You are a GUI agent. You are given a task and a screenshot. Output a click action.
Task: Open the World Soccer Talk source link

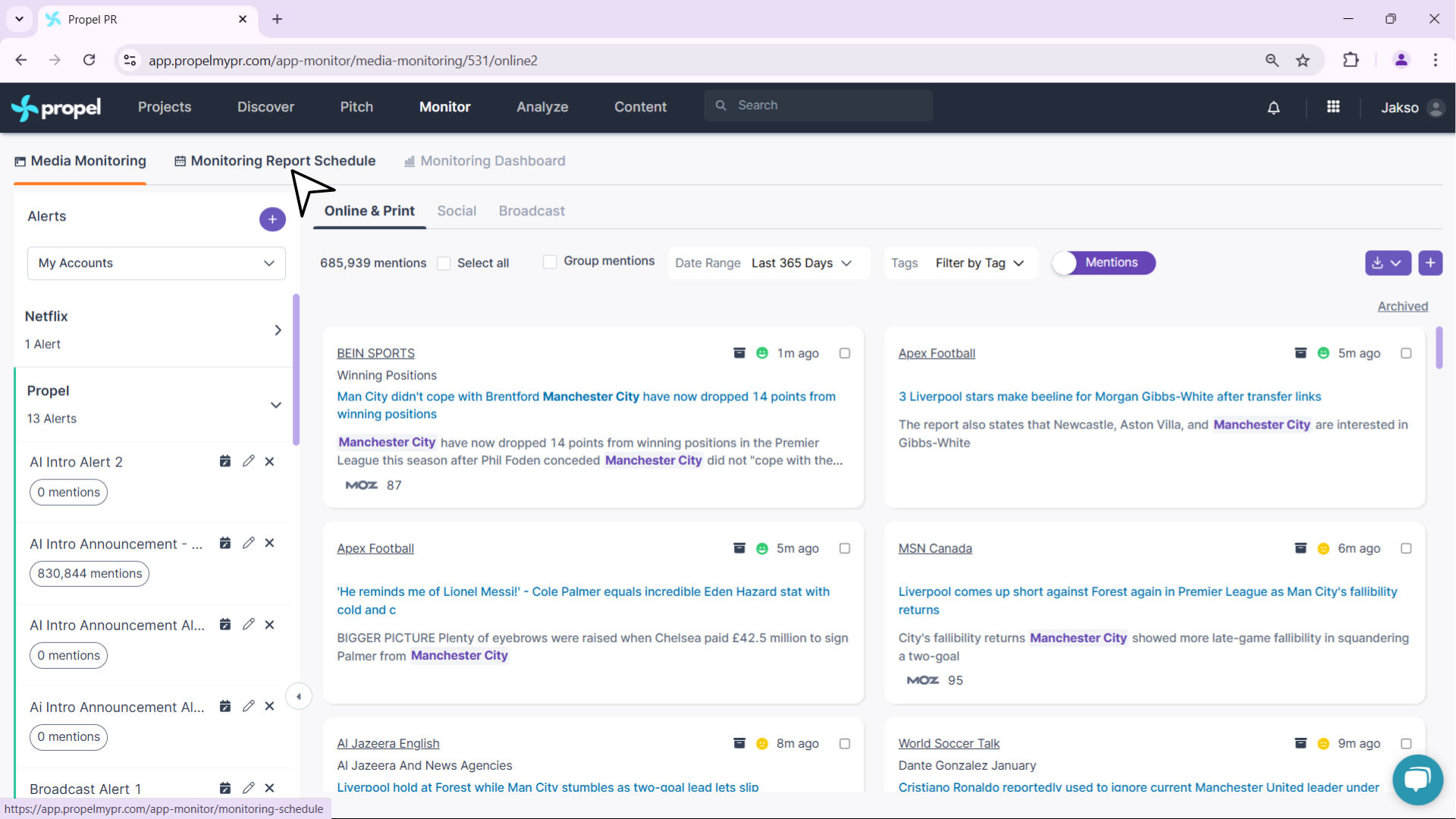[x=949, y=744]
